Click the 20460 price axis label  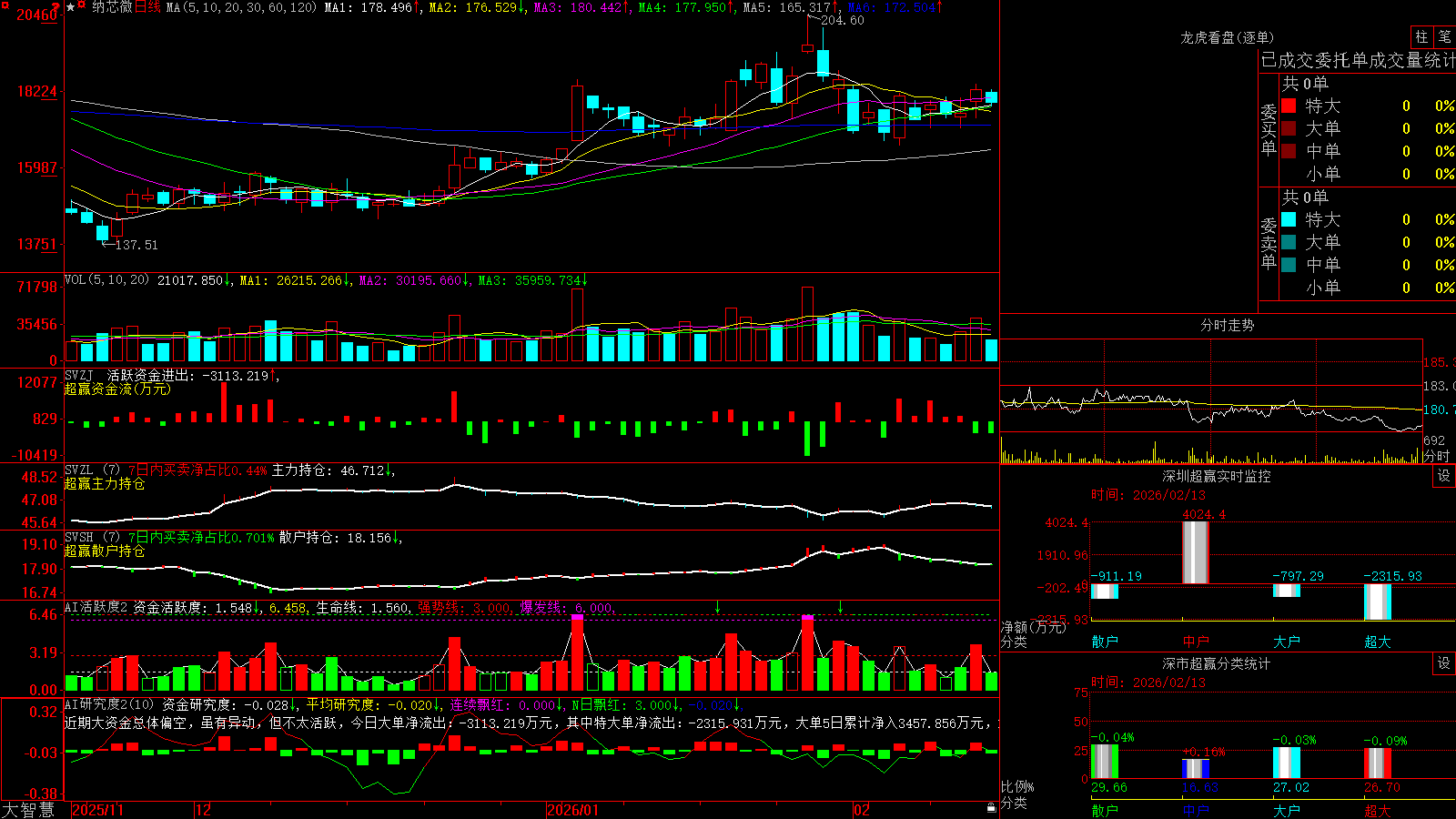click(x=37, y=15)
